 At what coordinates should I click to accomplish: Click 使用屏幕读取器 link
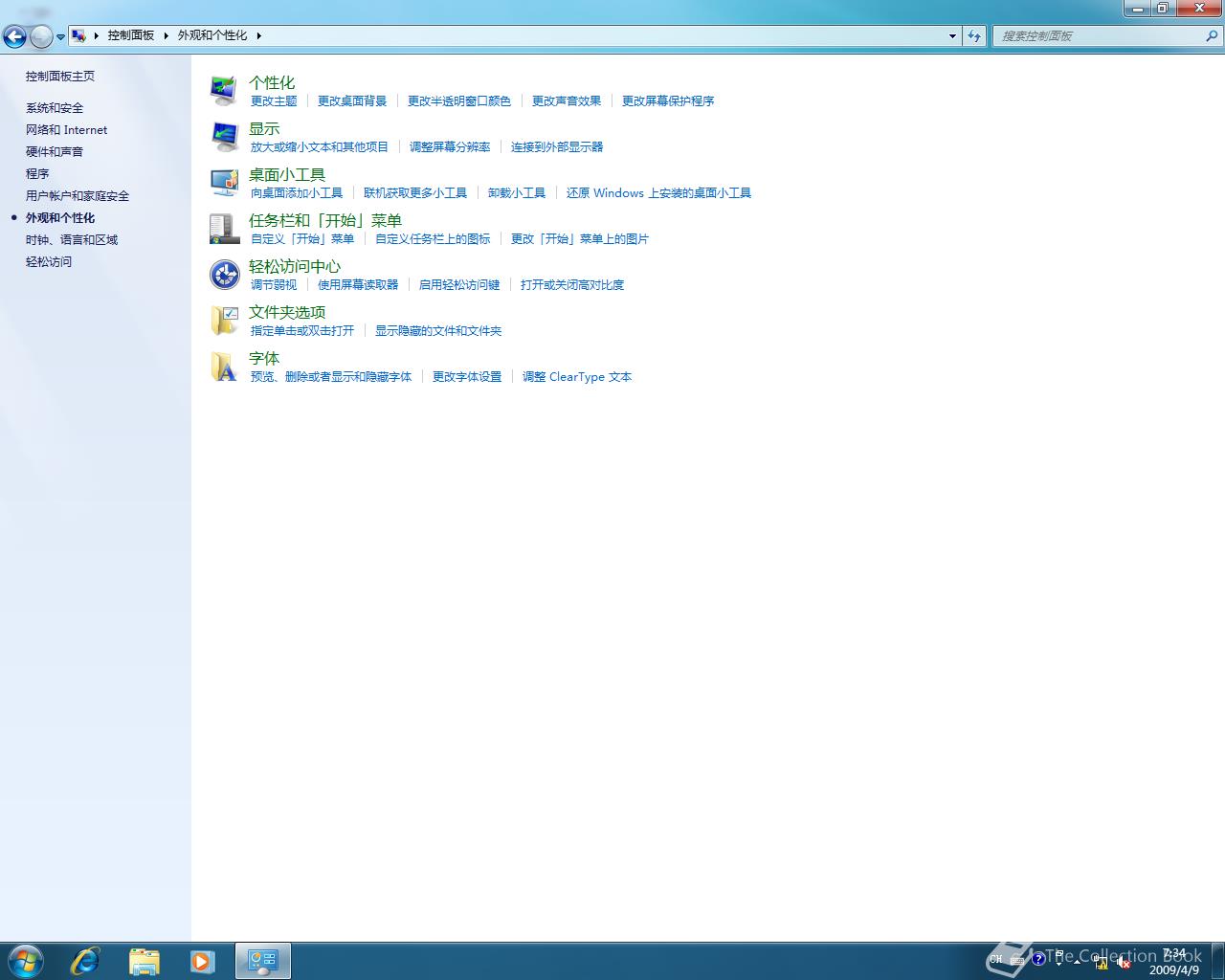click(358, 285)
